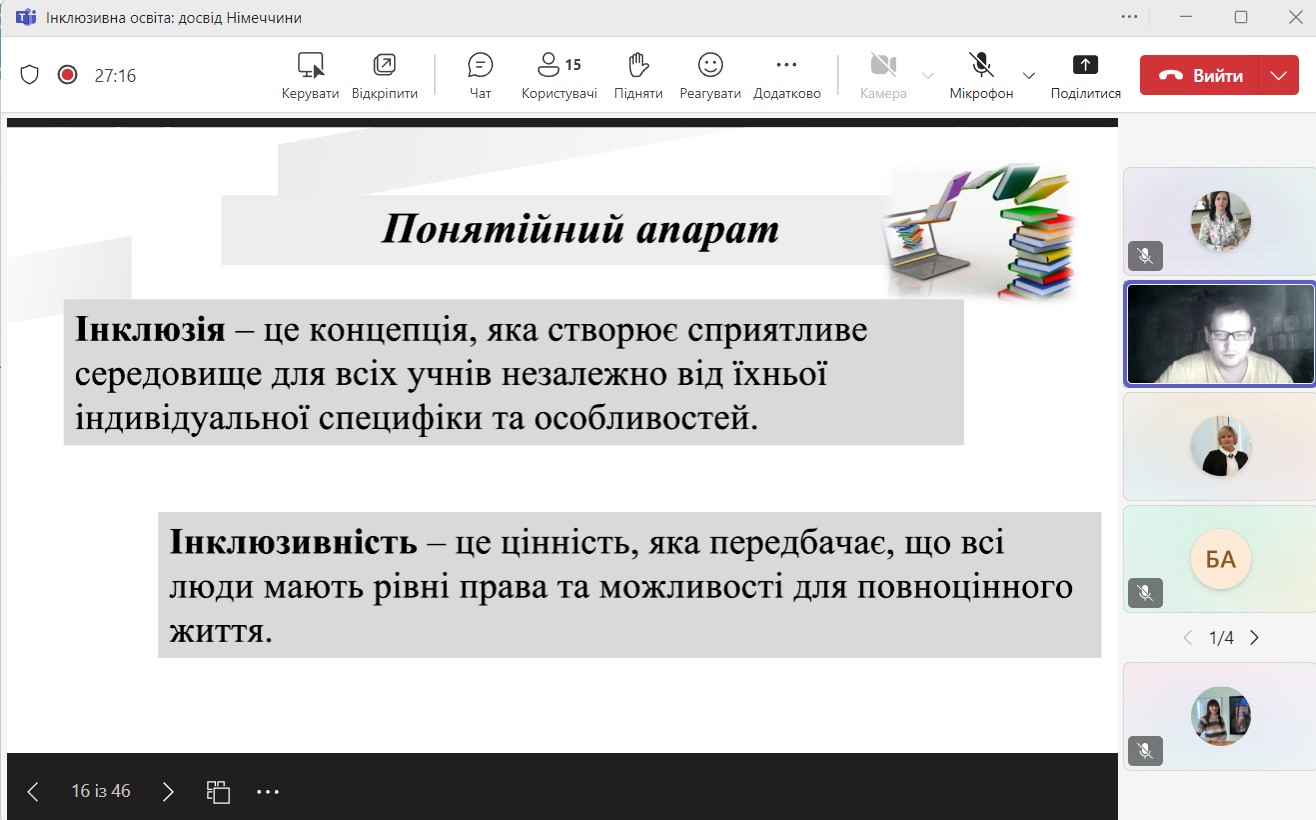
Task: Open the Реагувати reactions menu
Action: click(710, 76)
